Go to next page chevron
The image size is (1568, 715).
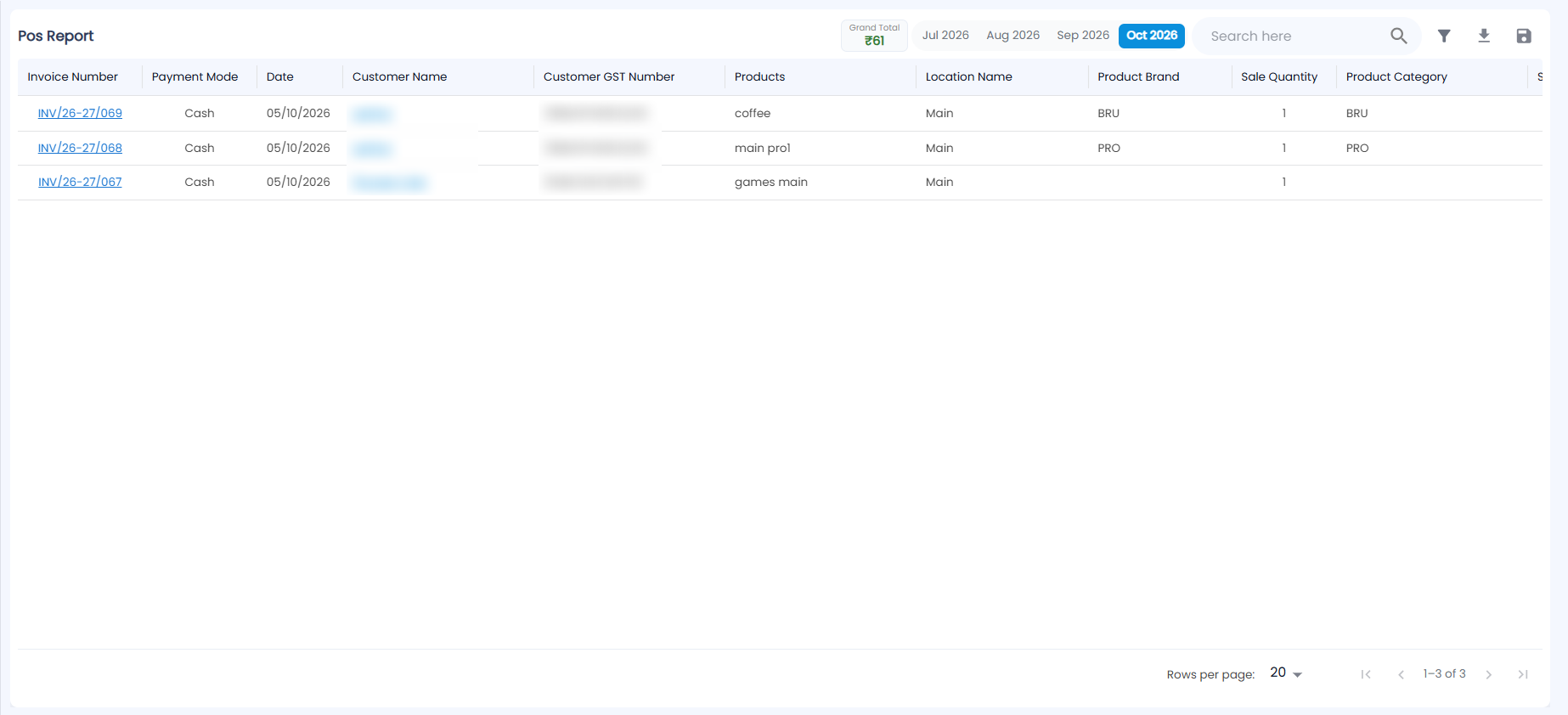(1489, 674)
